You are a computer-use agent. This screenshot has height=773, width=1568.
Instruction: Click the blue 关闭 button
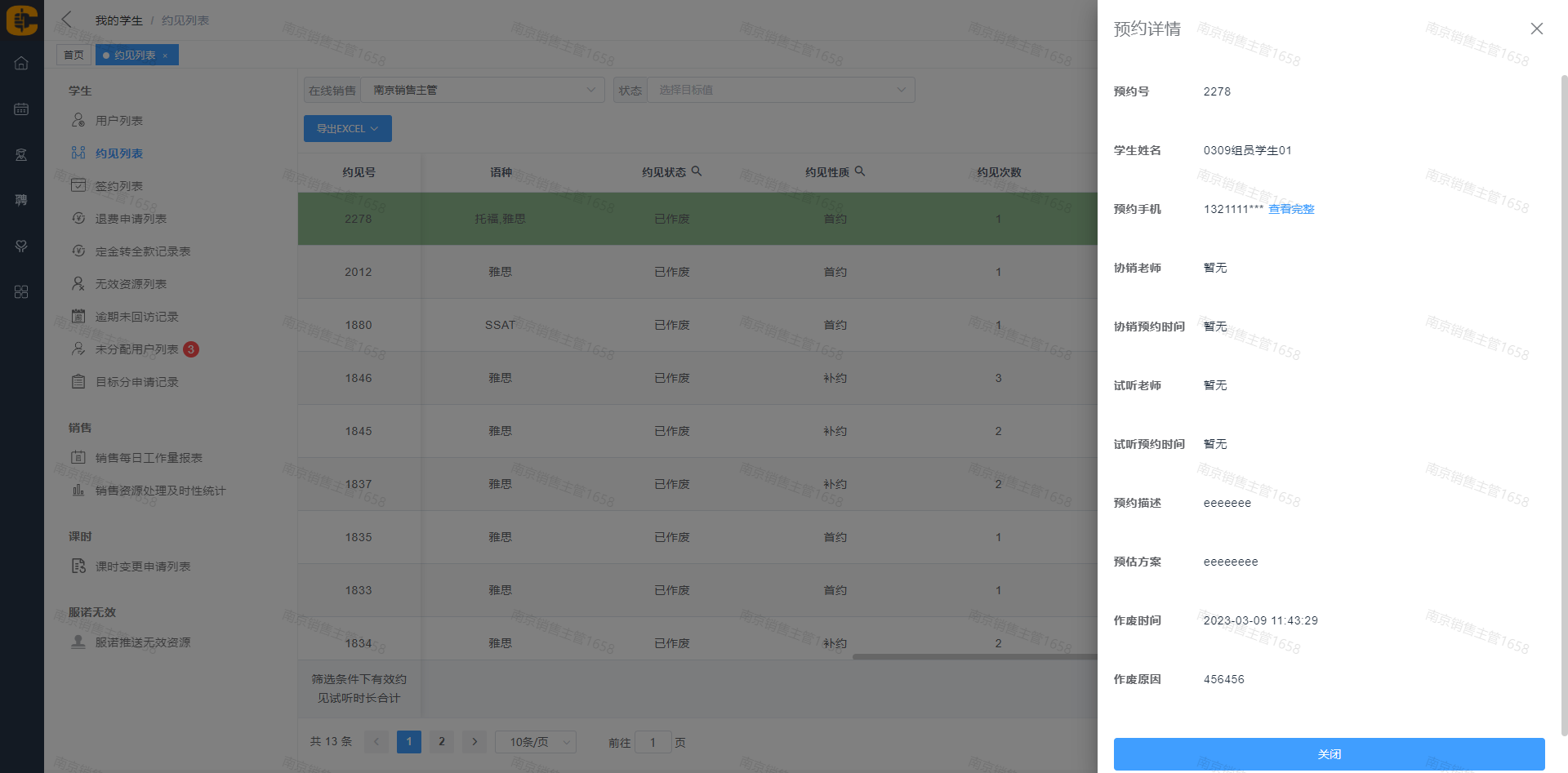click(x=1329, y=754)
